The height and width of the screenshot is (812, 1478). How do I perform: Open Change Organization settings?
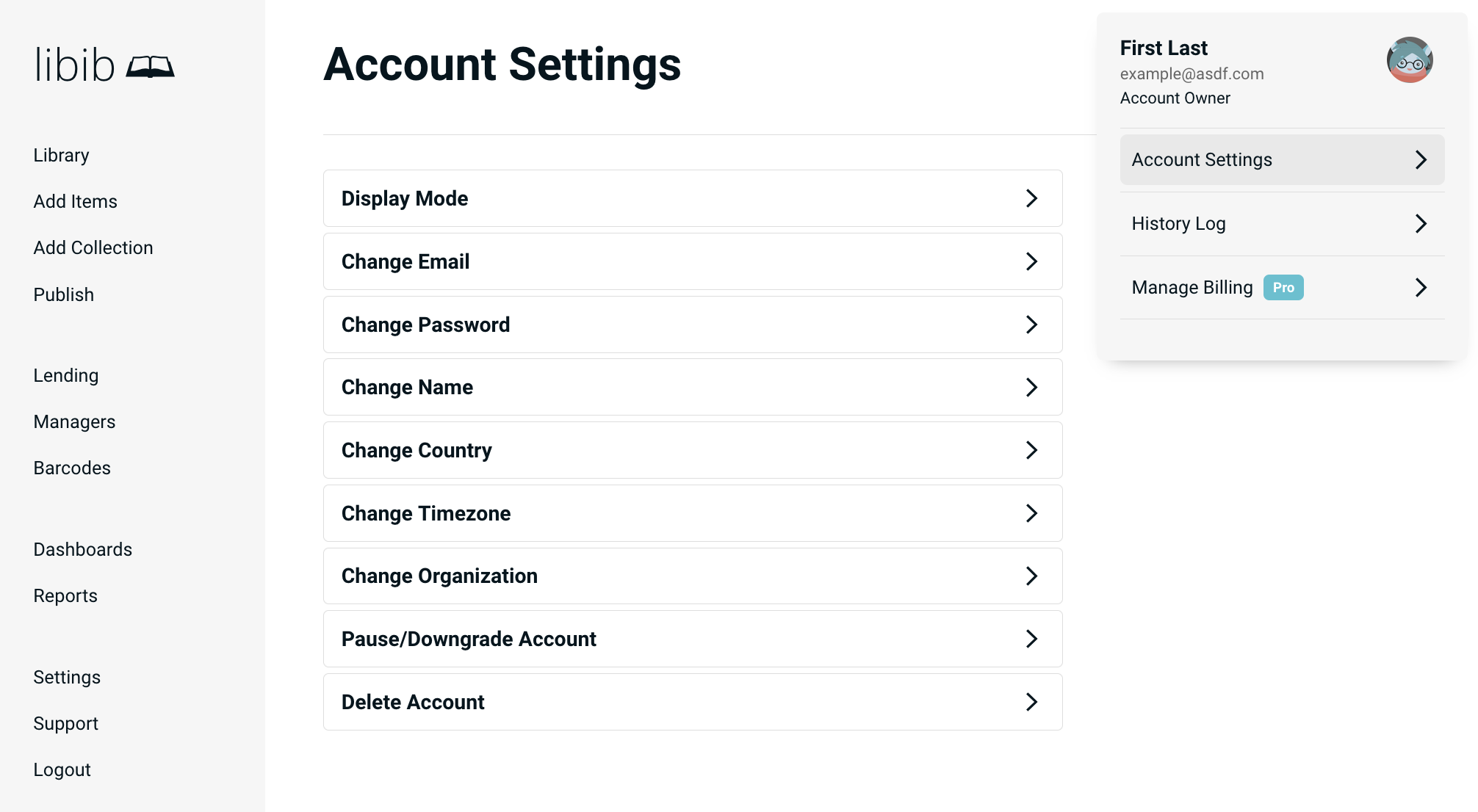(x=692, y=576)
